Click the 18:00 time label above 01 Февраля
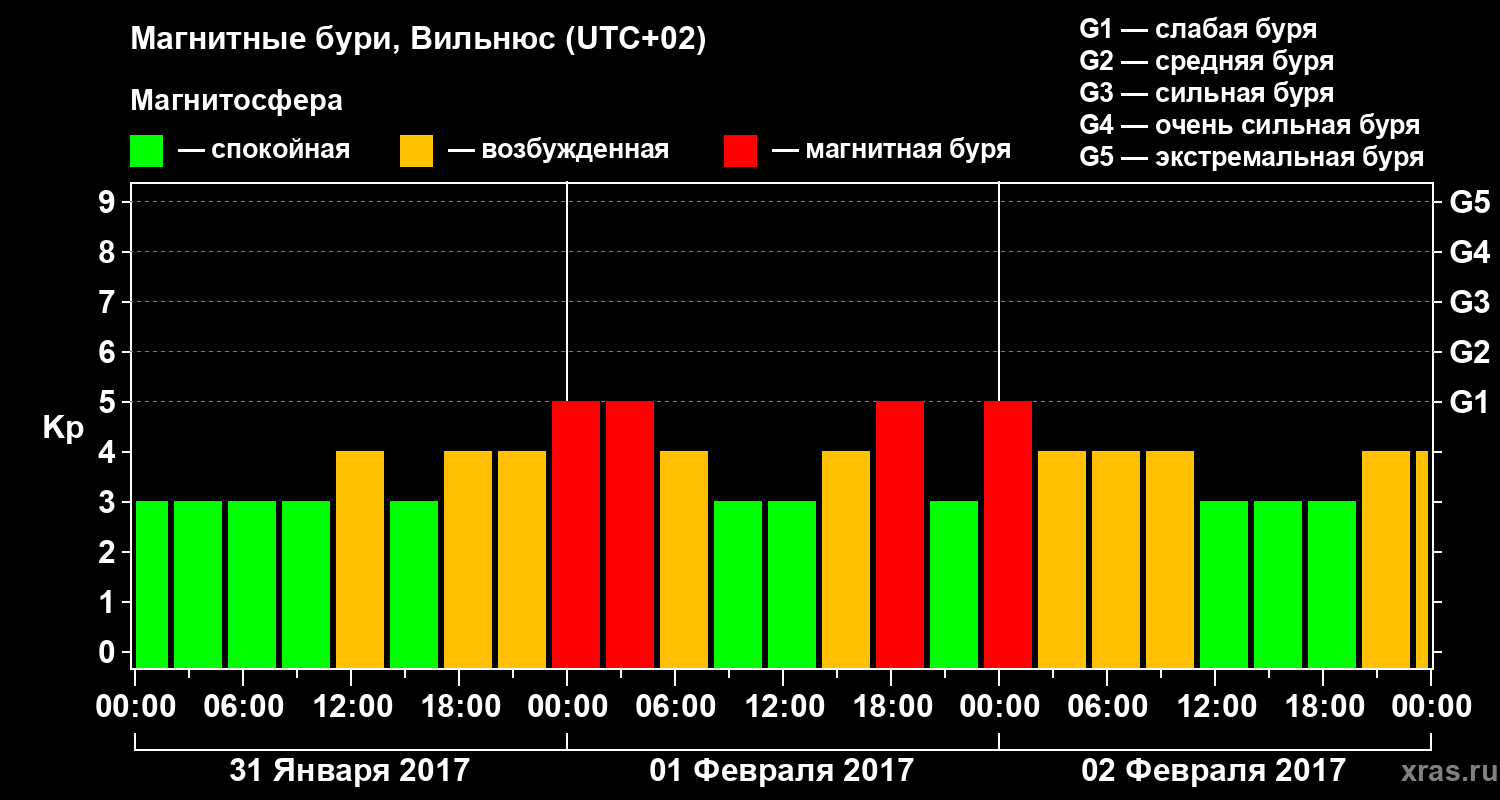The height and width of the screenshot is (800, 1500). [x=891, y=706]
